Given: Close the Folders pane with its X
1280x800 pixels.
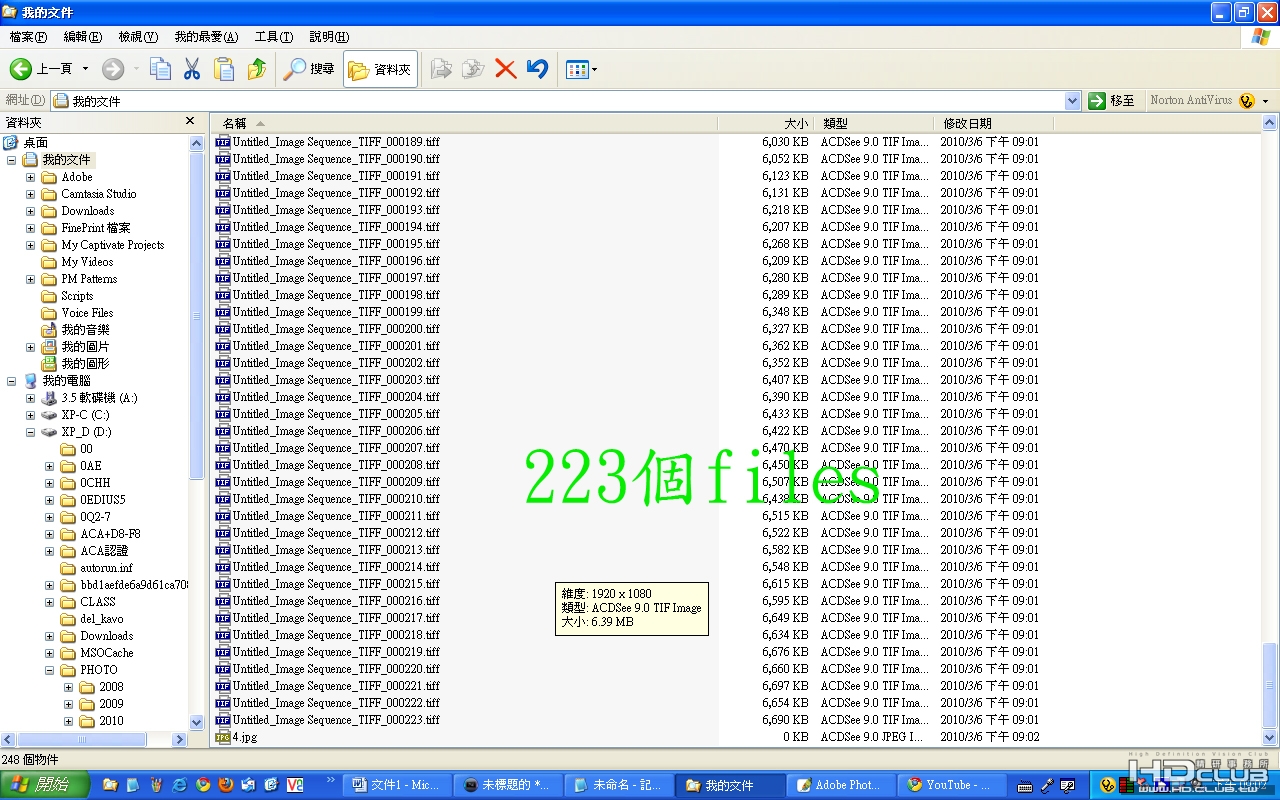Looking at the screenshot, I should click(190, 121).
